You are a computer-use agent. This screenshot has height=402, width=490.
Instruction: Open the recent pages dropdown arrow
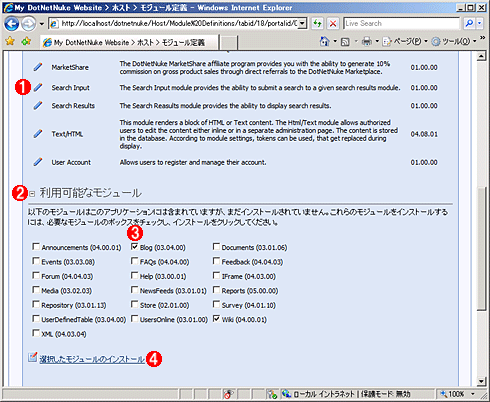coord(41,24)
